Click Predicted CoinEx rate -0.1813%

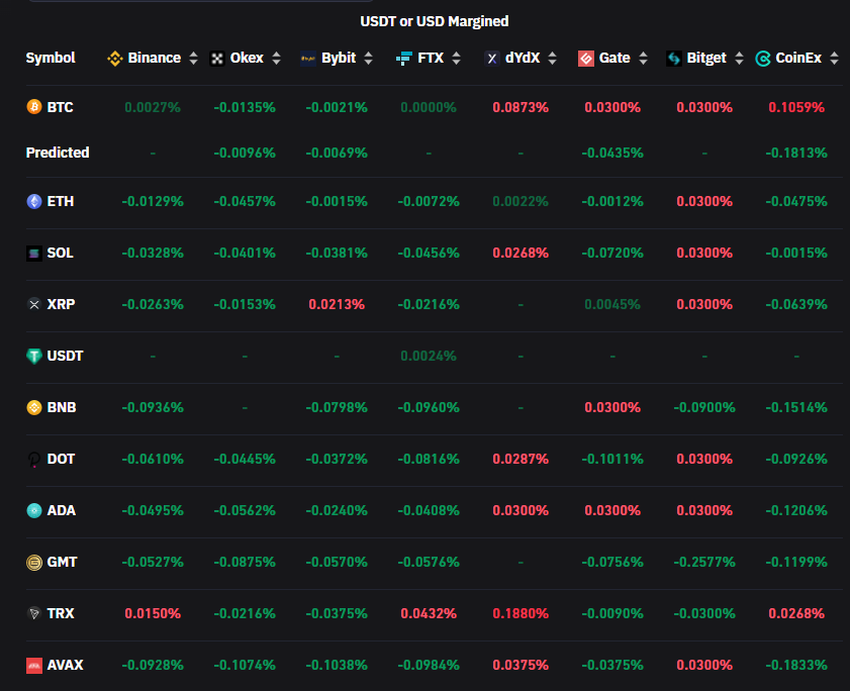coord(796,153)
